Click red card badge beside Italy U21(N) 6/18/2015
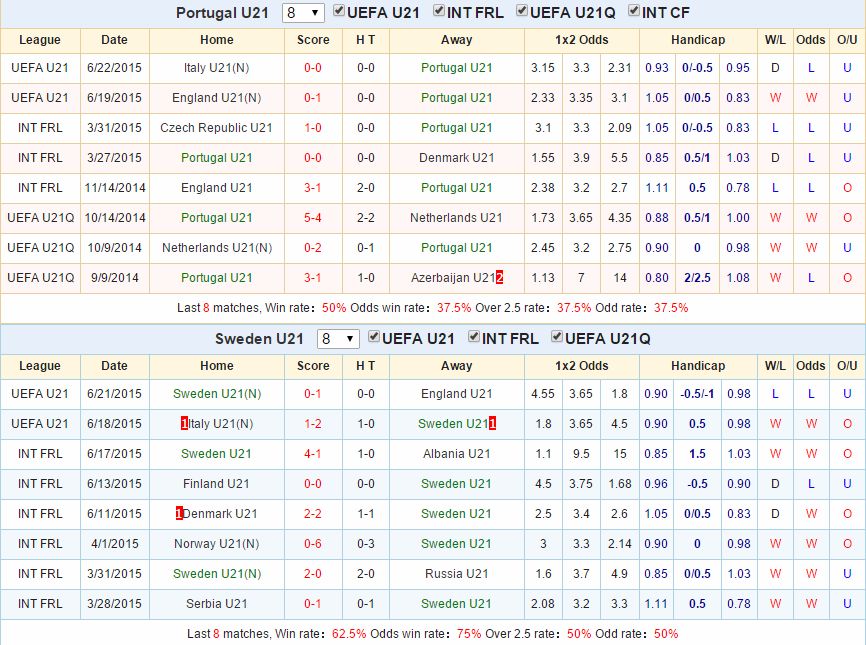Image resolution: width=866 pixels, height=645 pixels. coord(184,424)
